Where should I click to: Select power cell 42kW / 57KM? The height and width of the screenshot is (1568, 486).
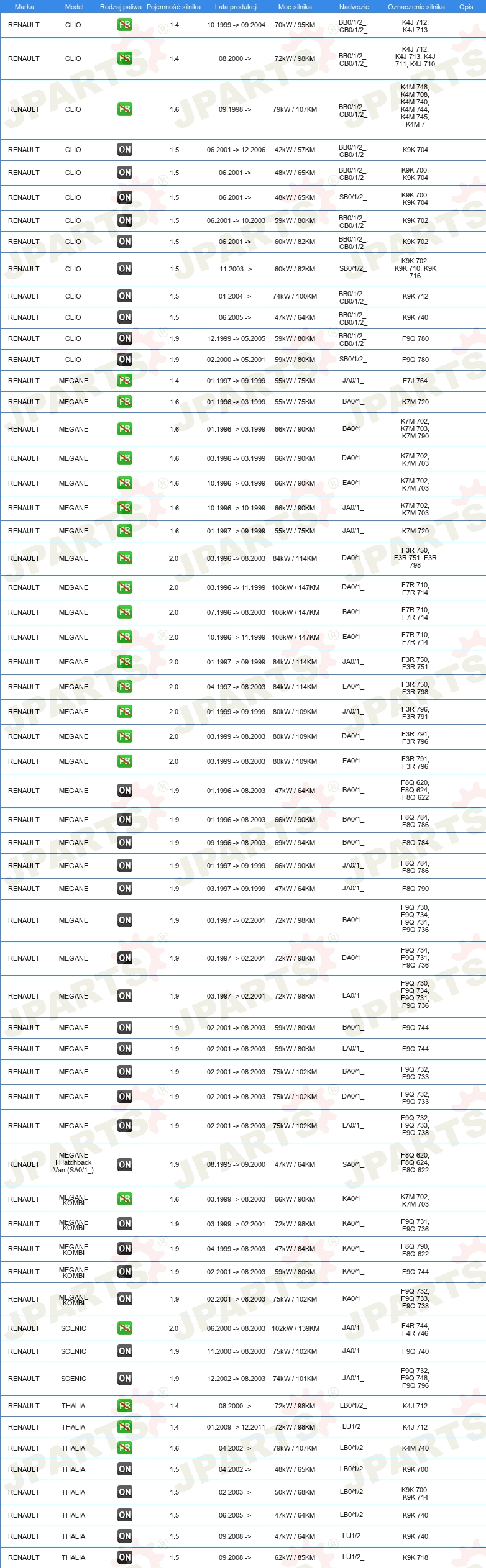[x=295, y=150]
